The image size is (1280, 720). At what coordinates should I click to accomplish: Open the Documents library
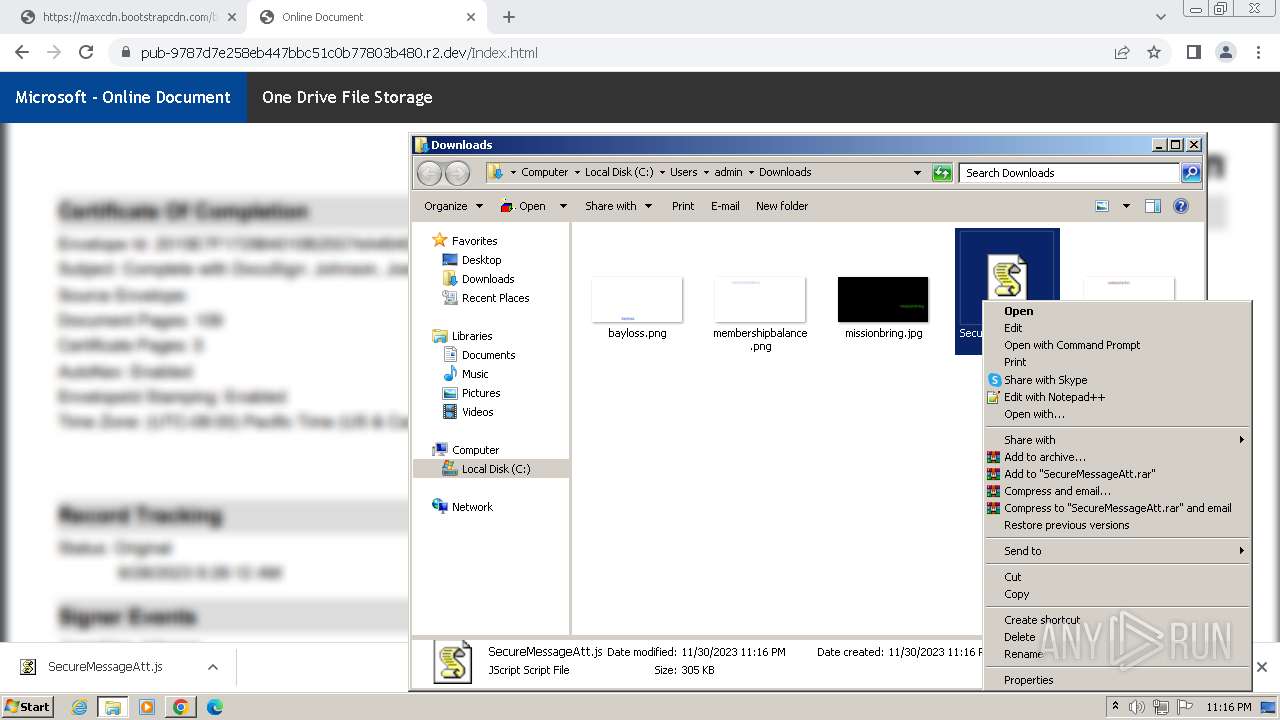[488, 355]
